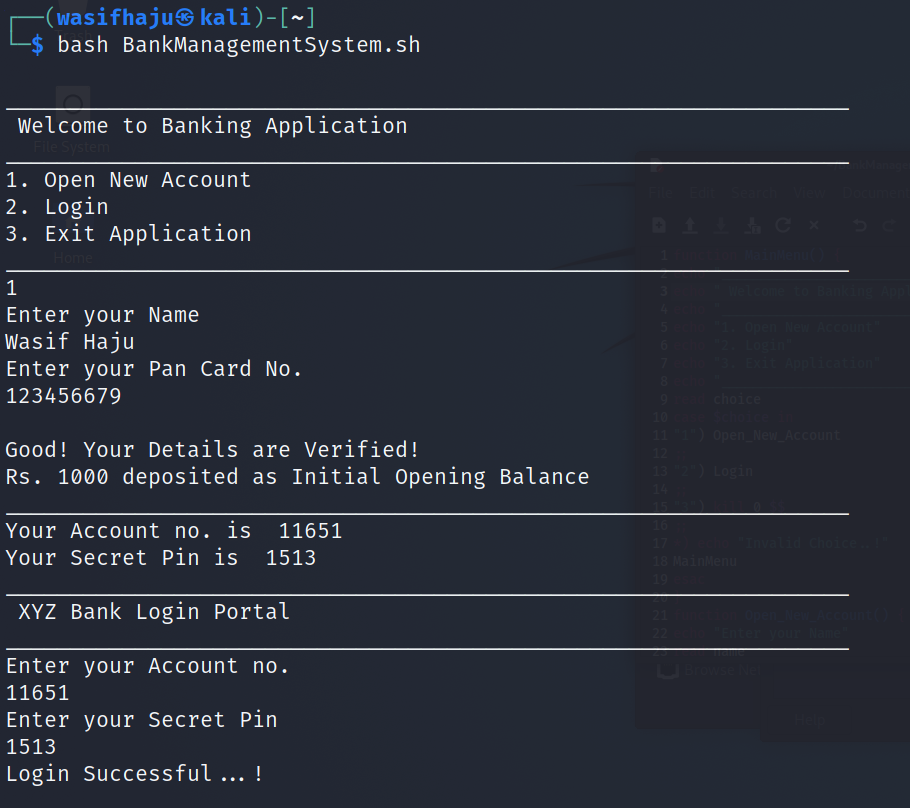The width and height of the screenshot is (910, 808).
Task: Open the Document menu in the editor
Action: (875, 192)
